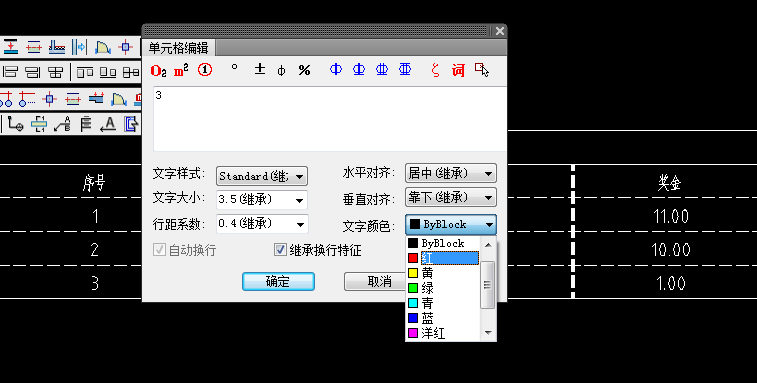Insert the black diameter φ symbol

pyautogui.click(x=281, y=71)
